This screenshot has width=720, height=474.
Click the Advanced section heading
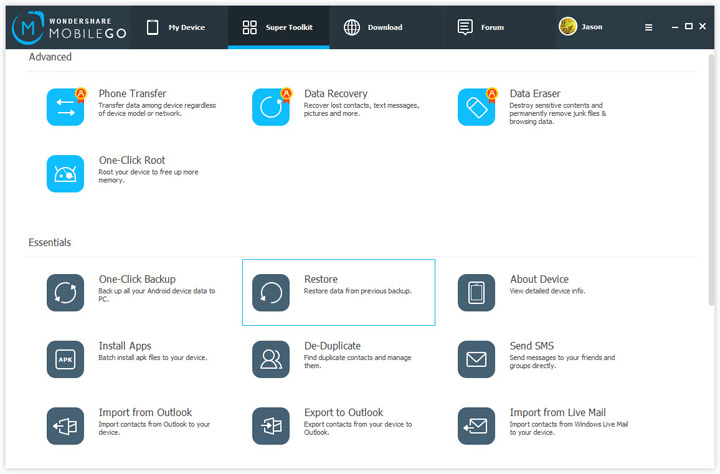(50, 57)
